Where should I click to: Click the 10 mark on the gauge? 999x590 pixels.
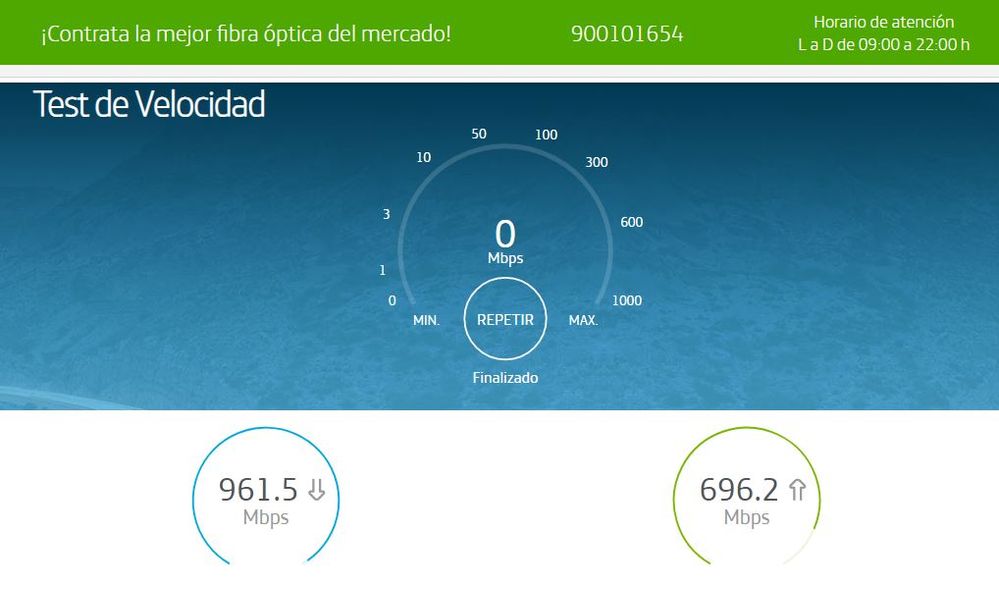[424, 157]
